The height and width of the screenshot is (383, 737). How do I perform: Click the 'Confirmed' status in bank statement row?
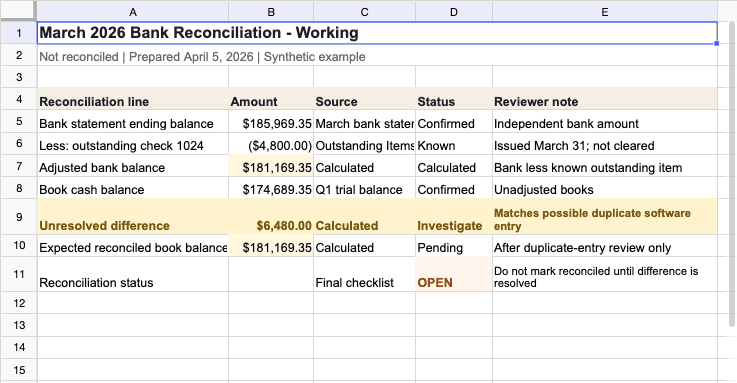(454, 121)
